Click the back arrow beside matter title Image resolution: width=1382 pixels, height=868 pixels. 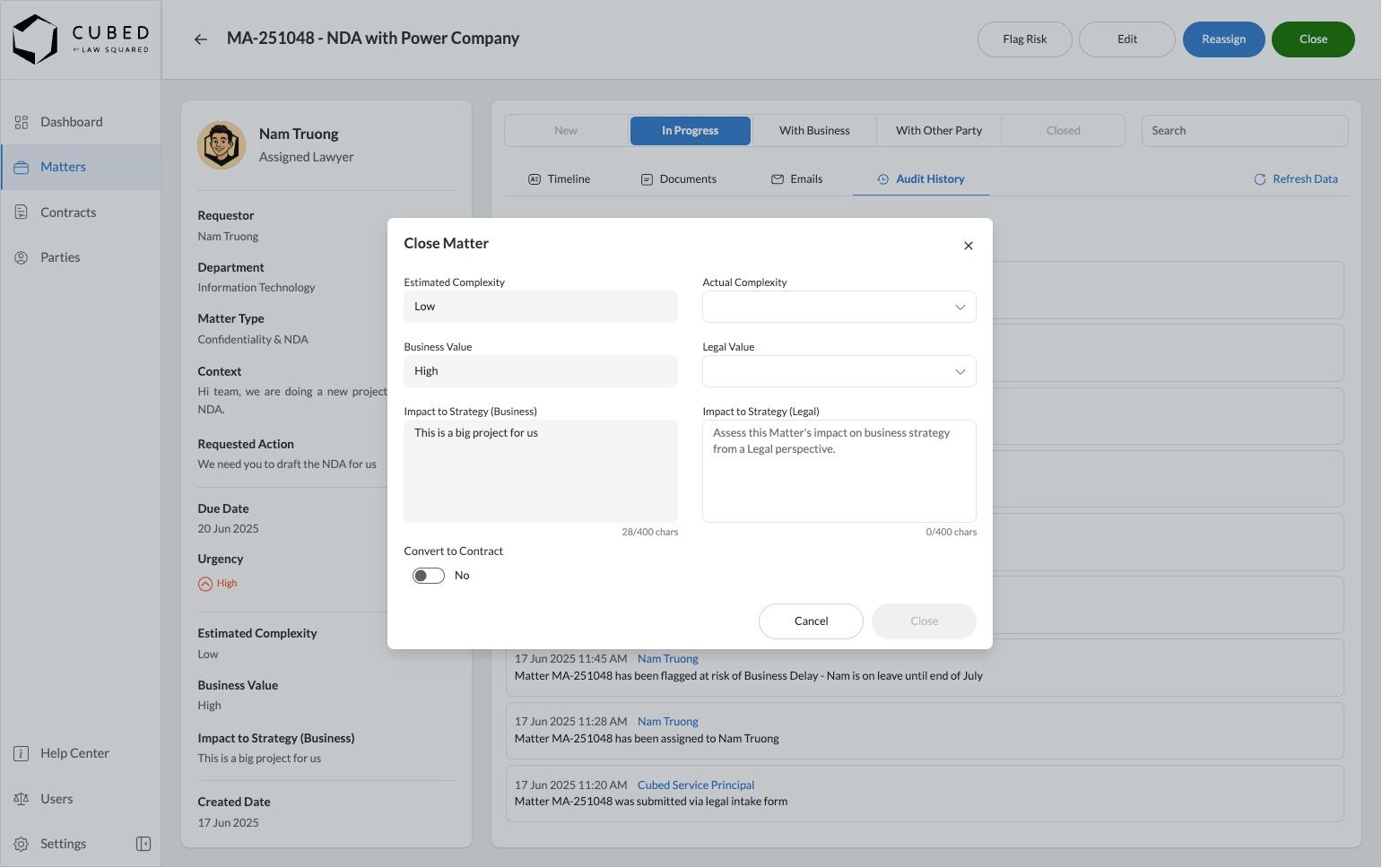click(200, 39)
